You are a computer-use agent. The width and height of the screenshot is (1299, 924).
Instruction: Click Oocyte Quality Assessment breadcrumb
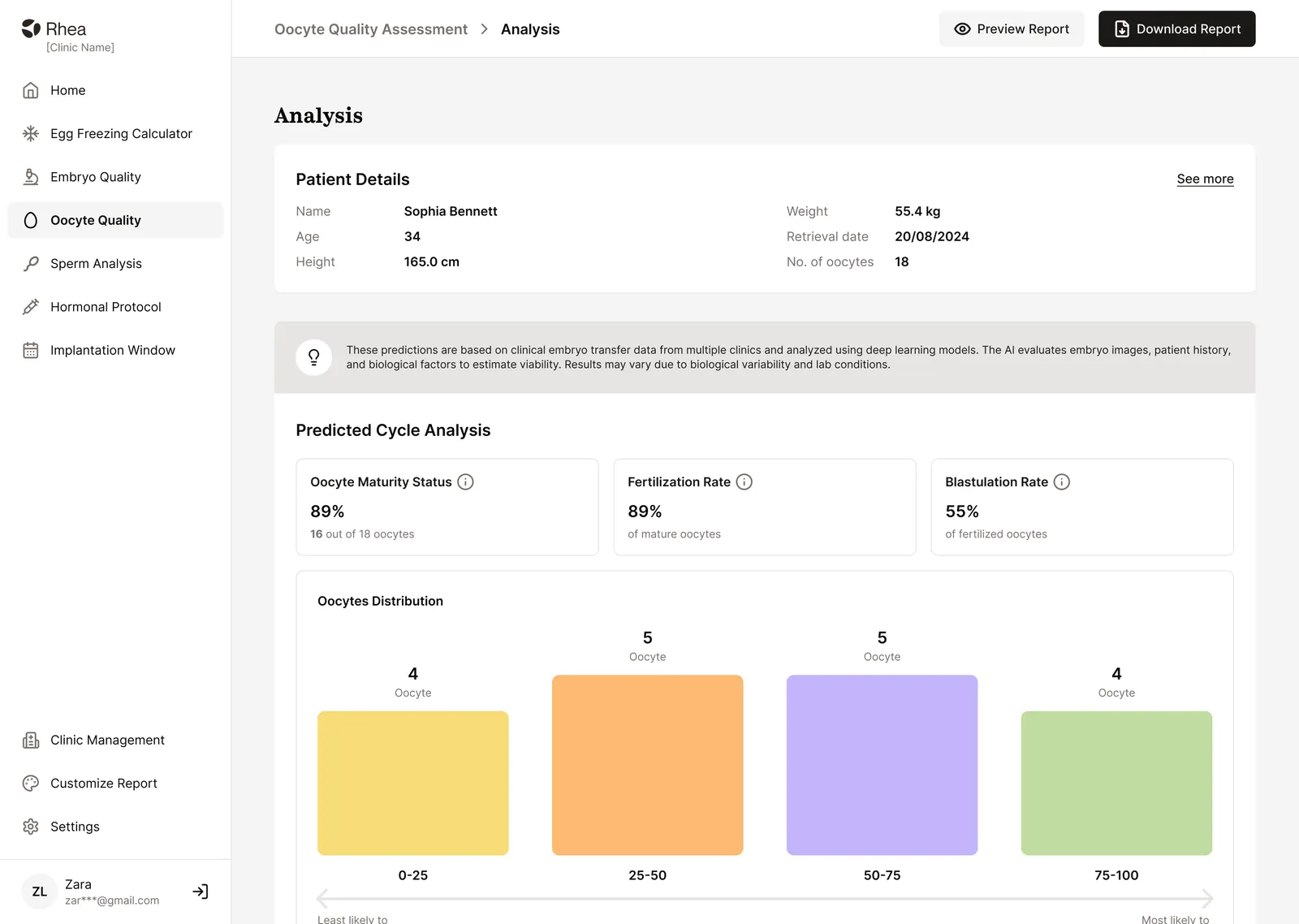[x=371, y=29]
